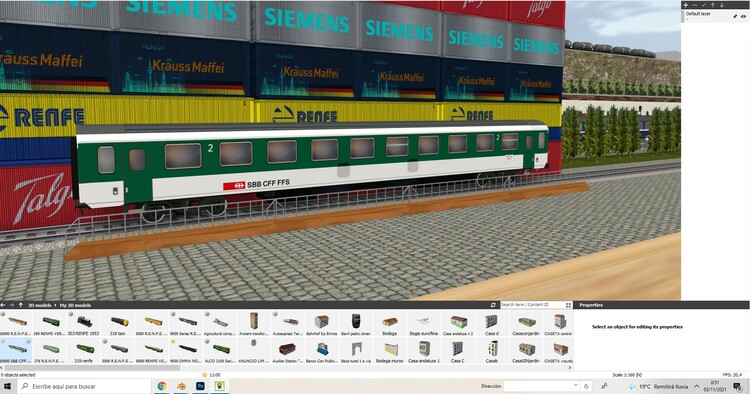750x394 pixels.
Task: Select the 269 RENFE VER model
Action: pyautogui.click(x=50, y=324)
